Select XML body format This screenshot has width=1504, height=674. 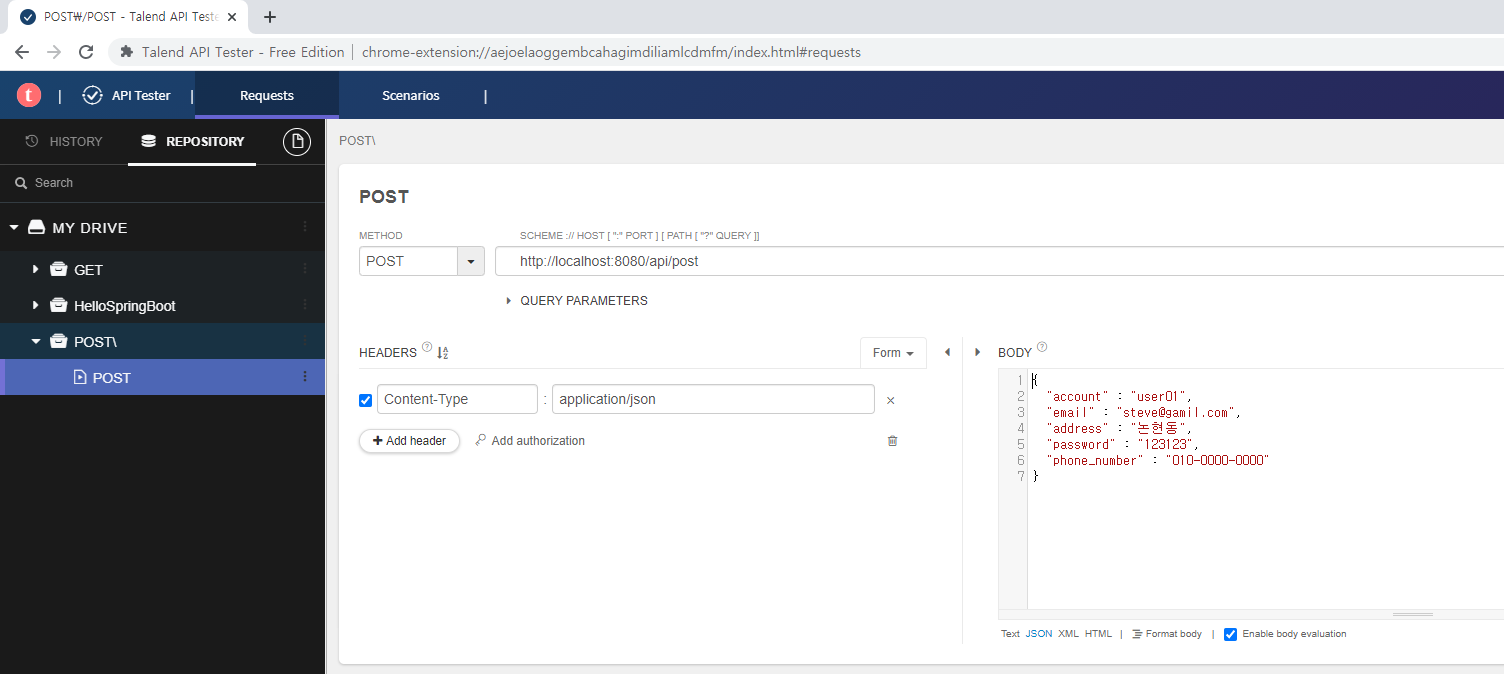1068,634
